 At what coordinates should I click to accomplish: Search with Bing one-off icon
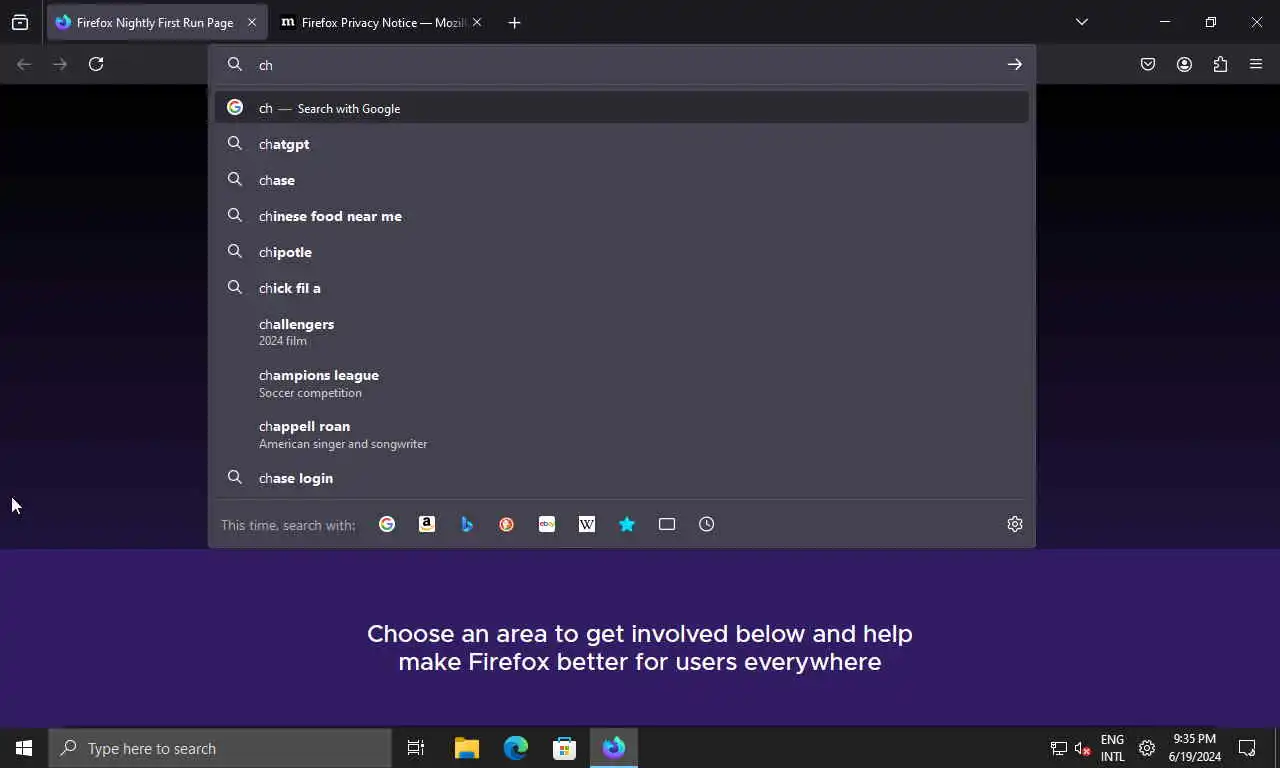[x=467, y=524]
